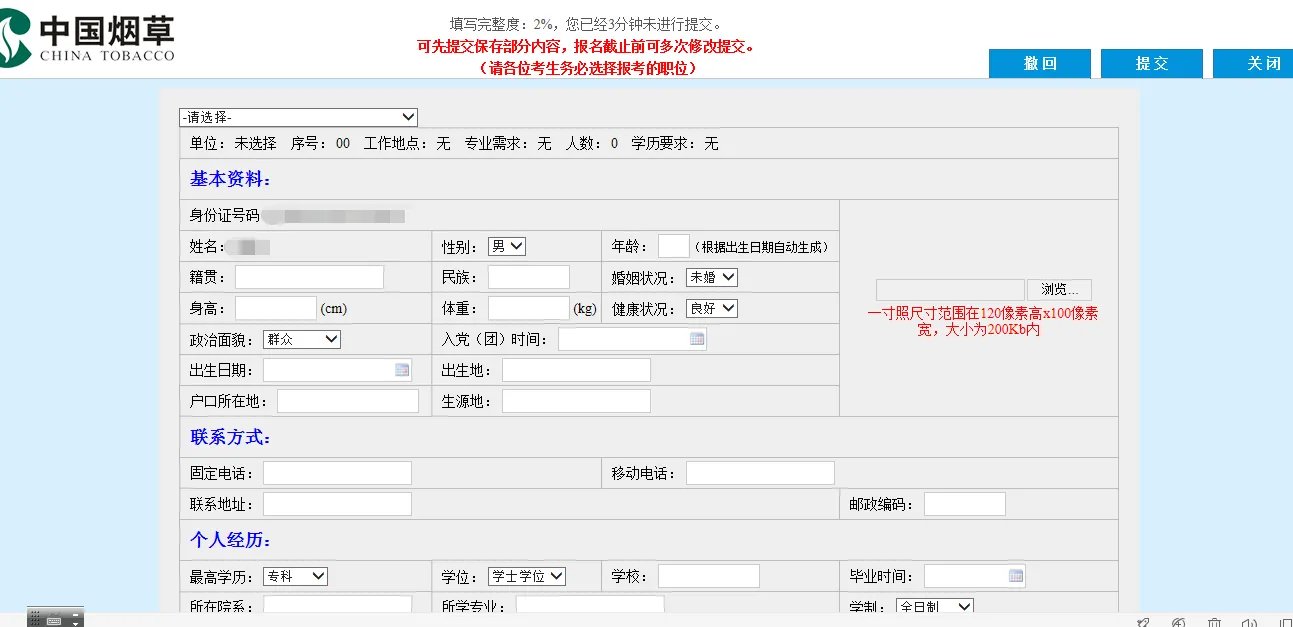Viewport: 1293px width, 627px height.
Task: Open the 性别 gender dropdown
Action: (x=506, y=245)
